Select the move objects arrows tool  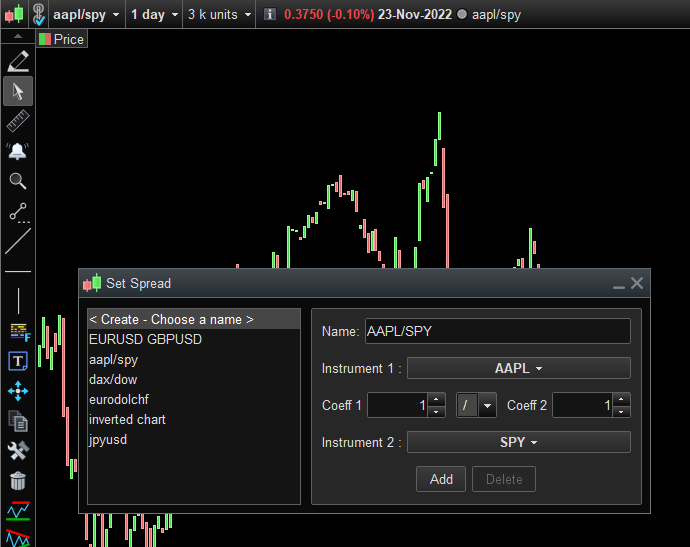[18, 391]
